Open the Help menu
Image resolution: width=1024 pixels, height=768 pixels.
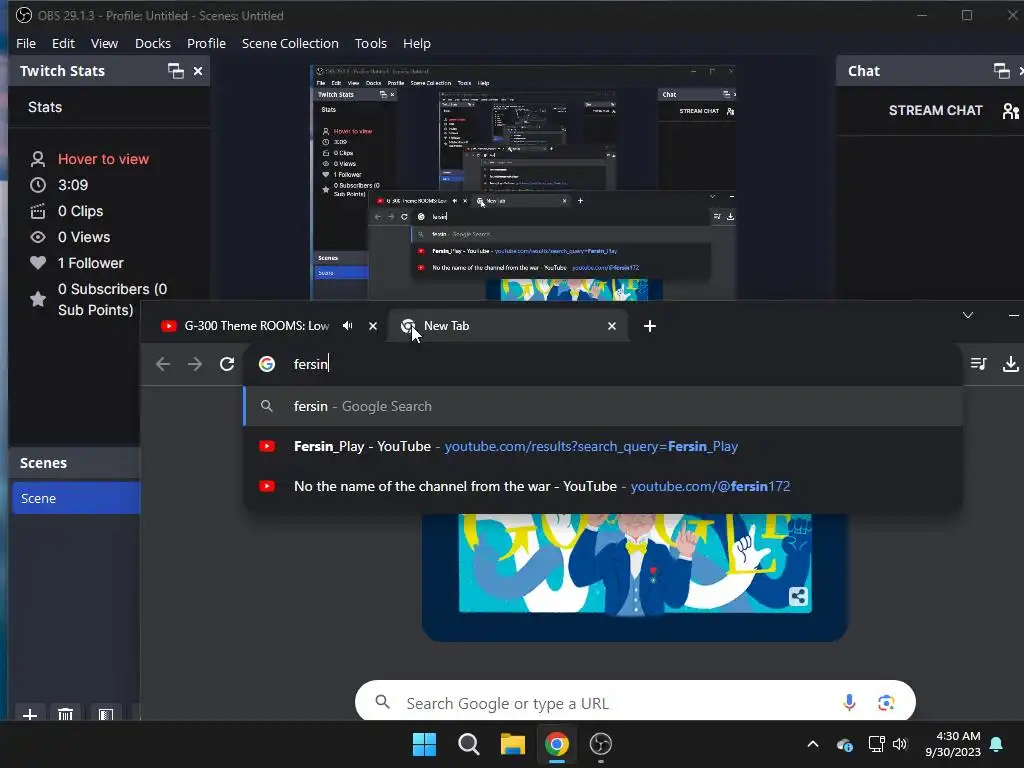pos(416,44)
